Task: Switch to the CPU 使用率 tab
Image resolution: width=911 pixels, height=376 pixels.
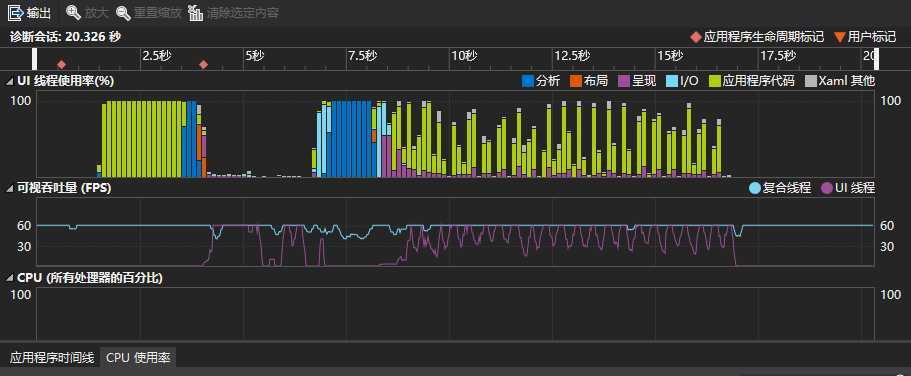Action: tap(138, 358)
